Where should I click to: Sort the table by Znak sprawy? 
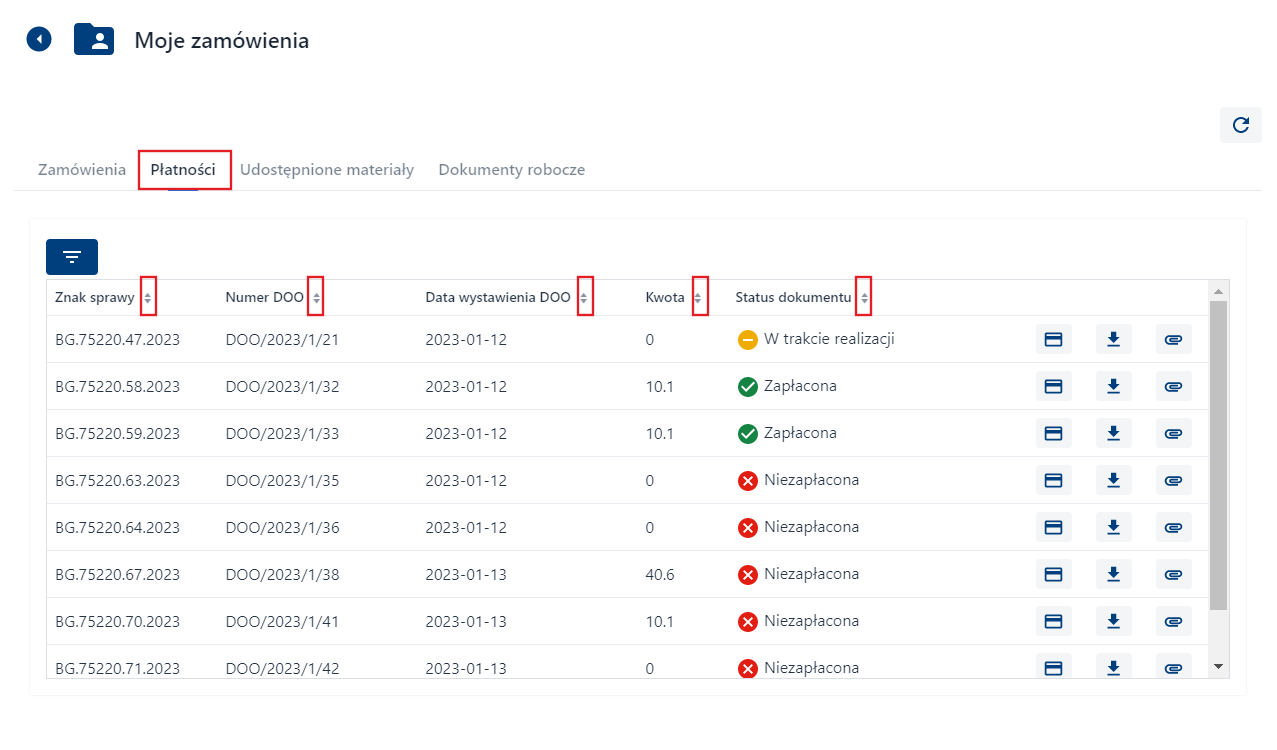tap(148, 296)
